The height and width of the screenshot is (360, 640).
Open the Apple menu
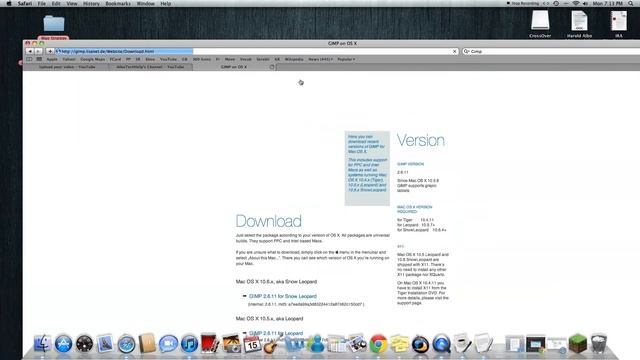coord(9,3)
